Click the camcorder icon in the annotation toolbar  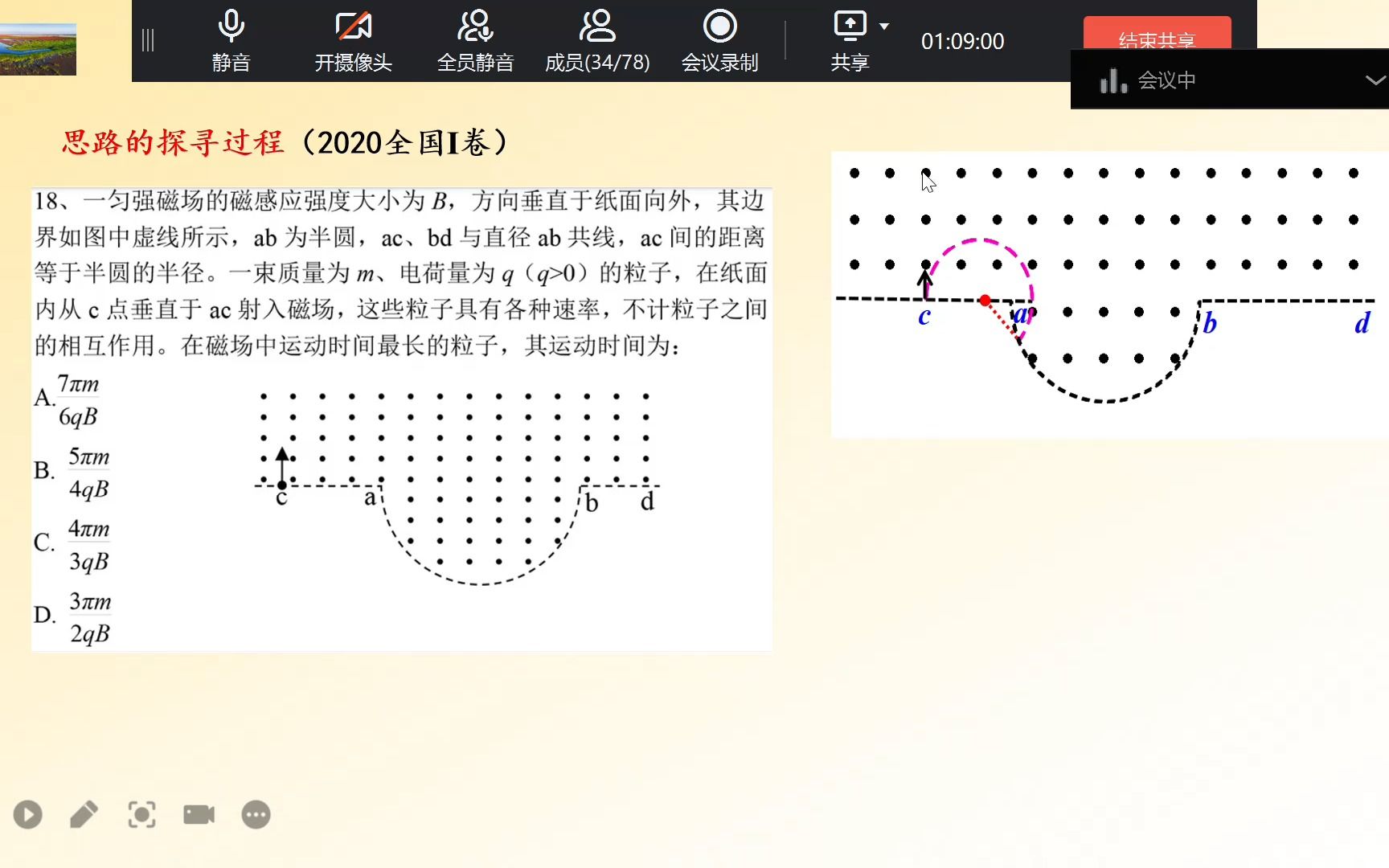(x=198, y=814)
